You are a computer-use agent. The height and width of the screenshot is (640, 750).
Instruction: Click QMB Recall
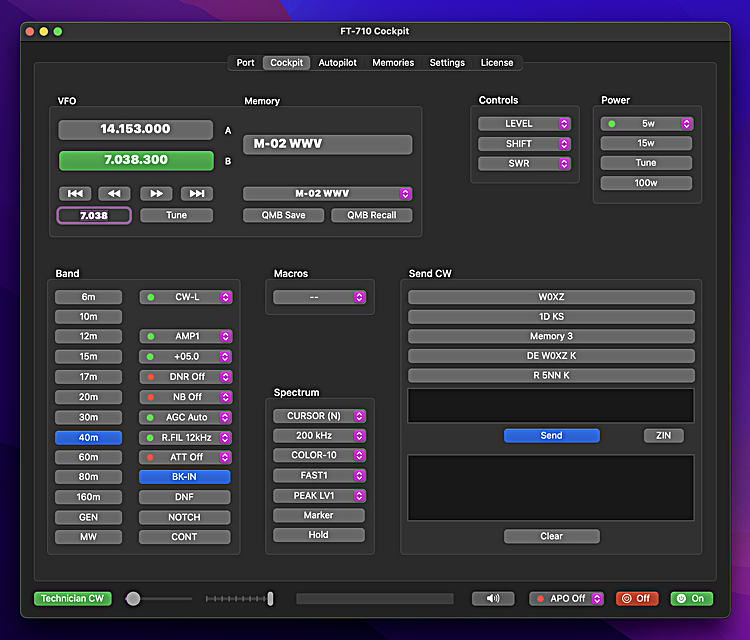click(372, 215)
